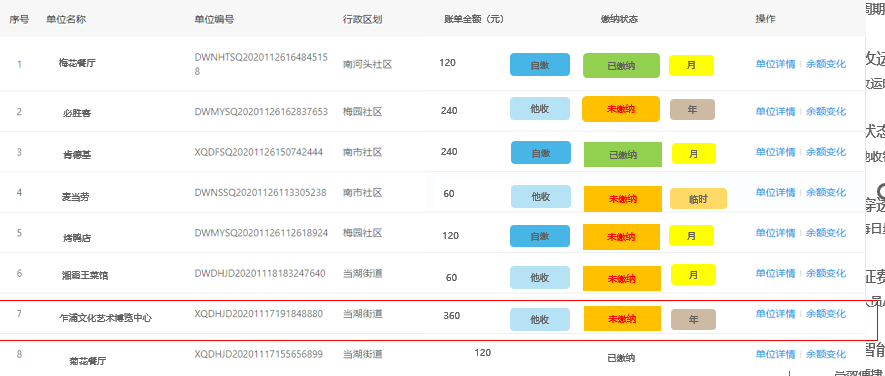The image size is (885, 376).
Task: Click the 序号 column header
Action: 19,19
